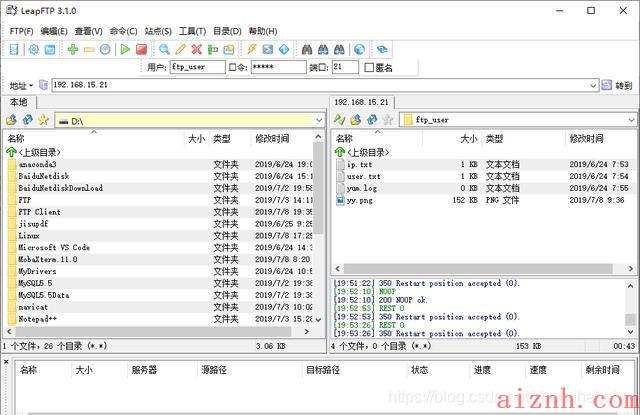Toggle the 匿名 anonymous checkbox
Viewport: 640px width, 415px height.
point(369,67)
